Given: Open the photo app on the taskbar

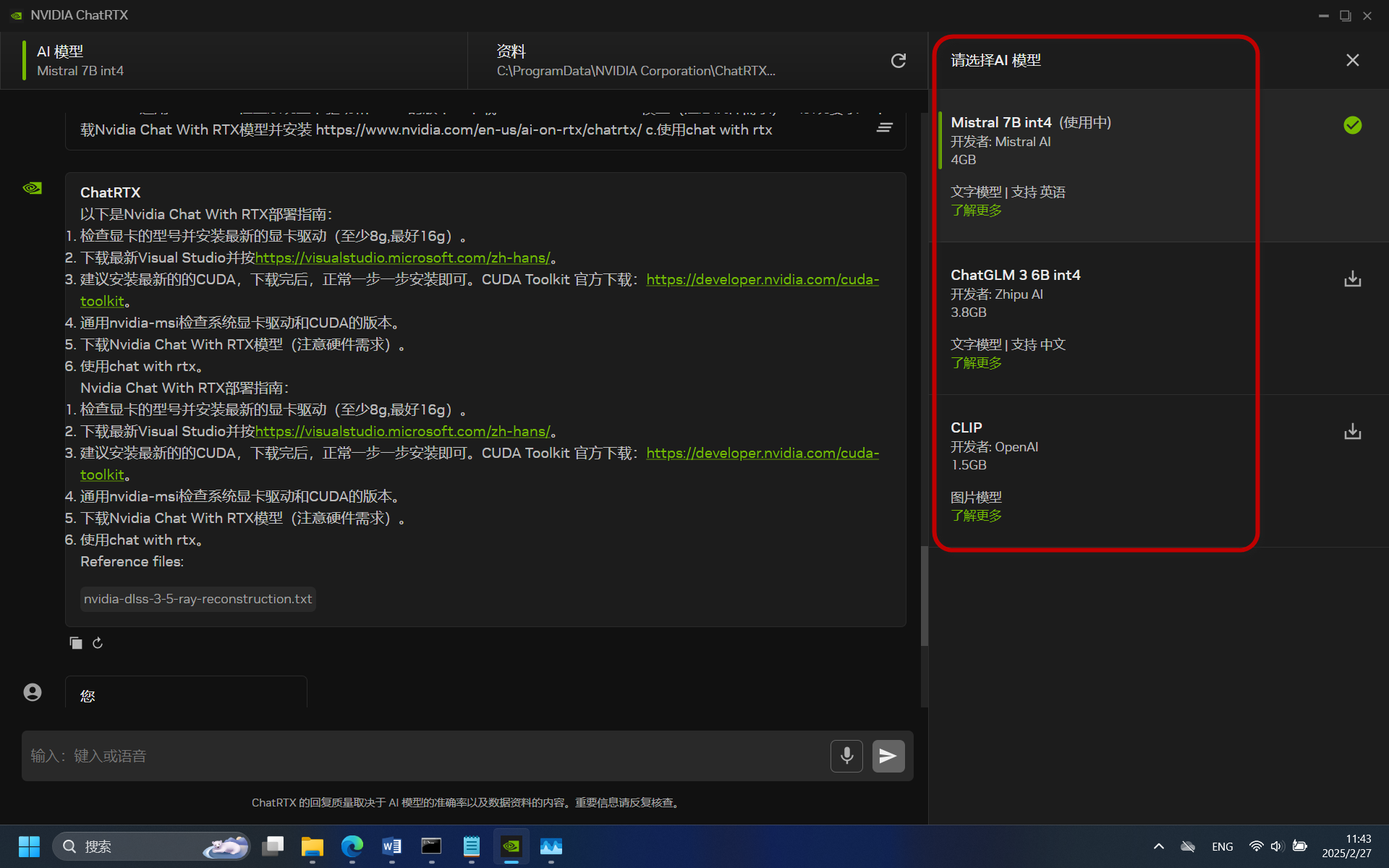Looking at the screenshot, I should tap(551, 846).
